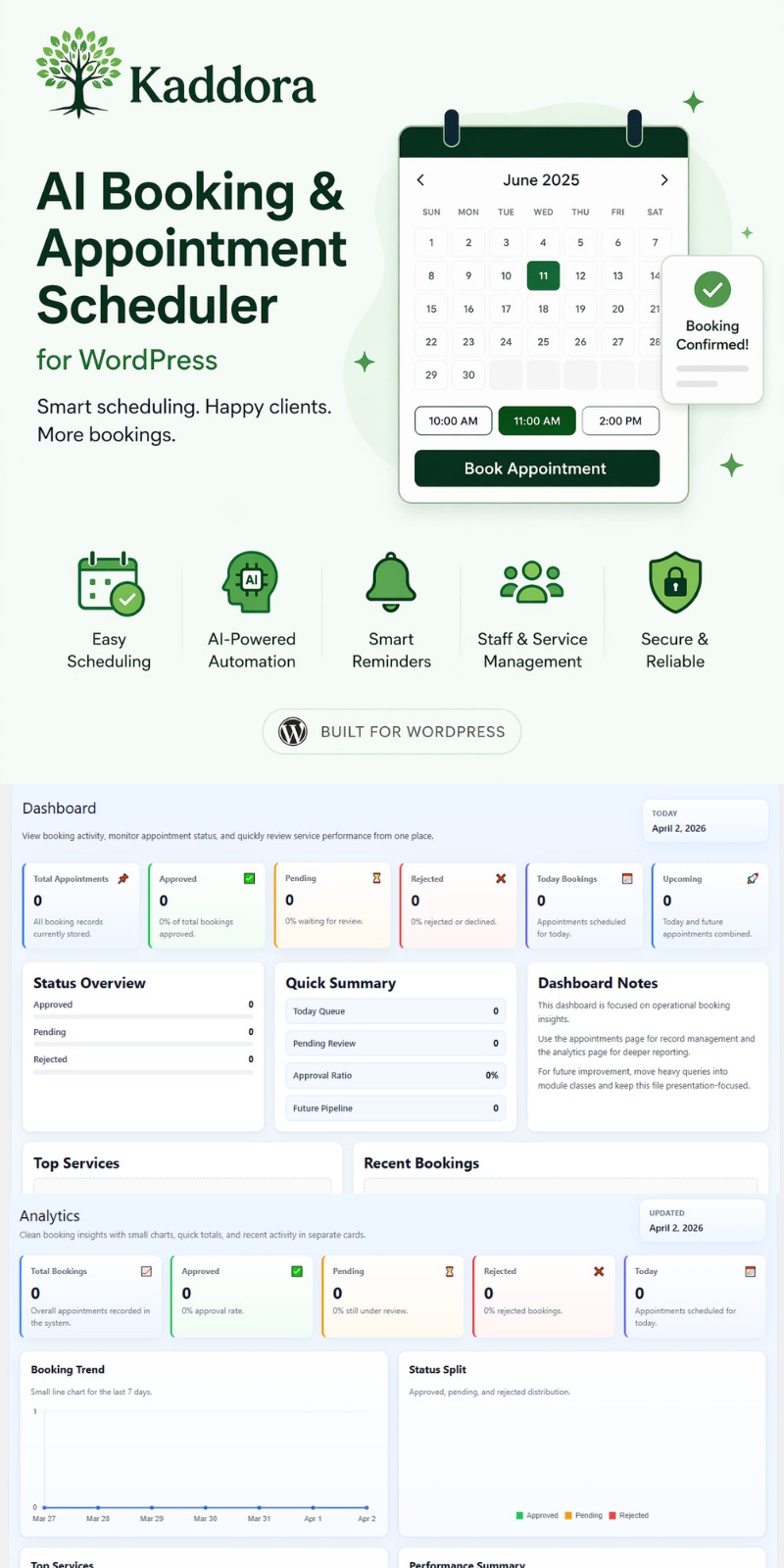Viewport: 784px width, 1568px height.
Task: Click hourglass icon on Analytics Pending card
Action: pyautogui.click(x=450, y=1271)
